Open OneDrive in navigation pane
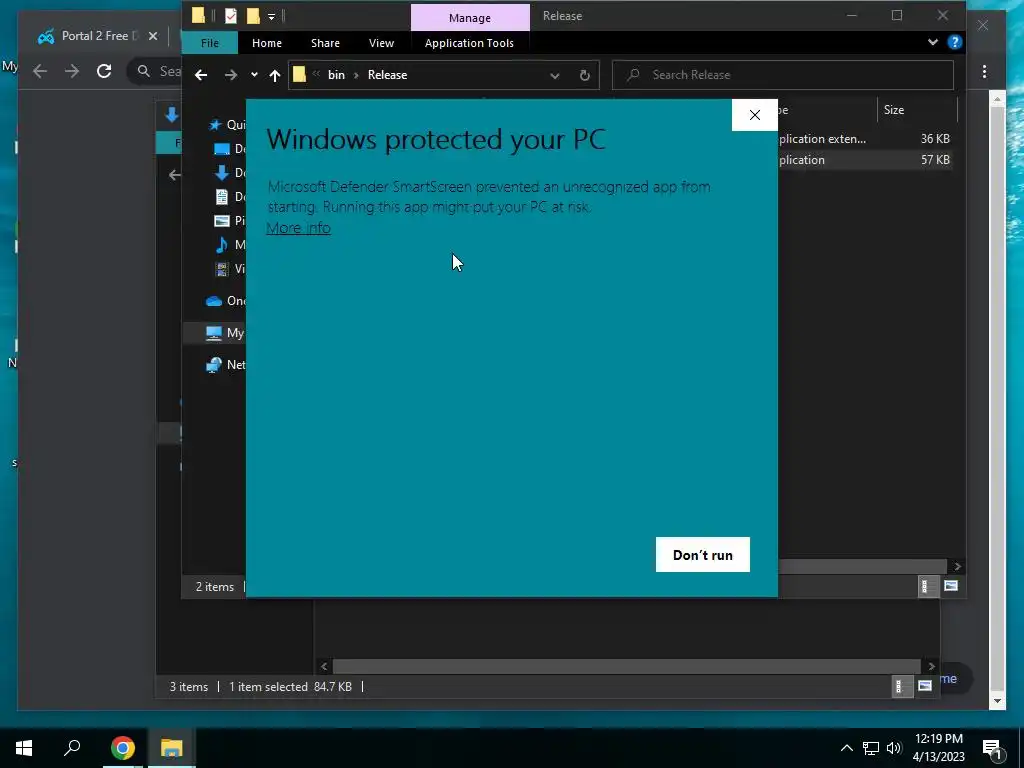The height and width of the screenshot is (768, 1024). point(225,301)
